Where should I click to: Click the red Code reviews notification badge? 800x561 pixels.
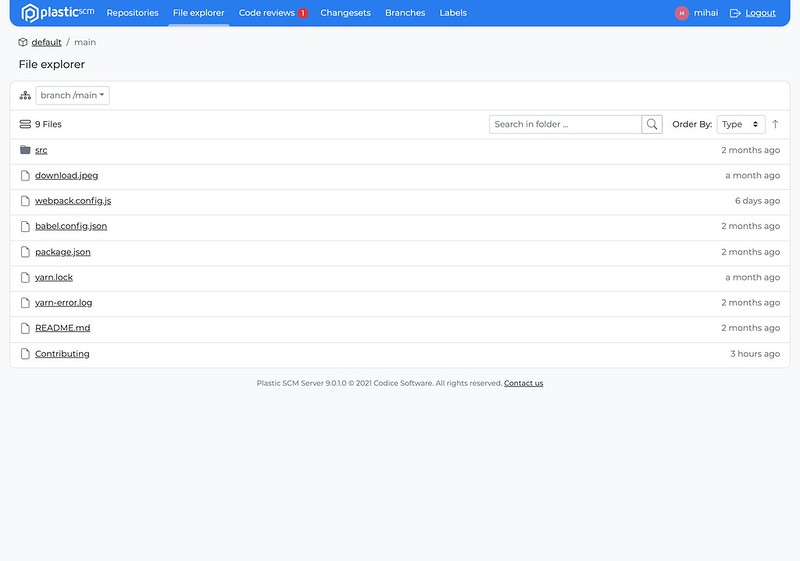303,13
